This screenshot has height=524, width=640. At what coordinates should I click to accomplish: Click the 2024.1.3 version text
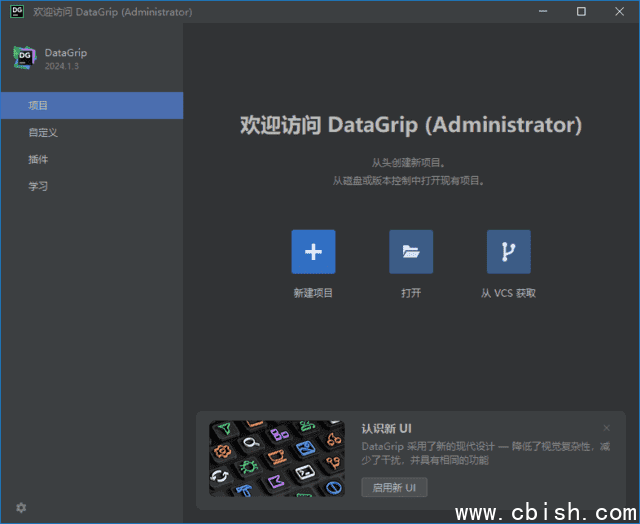62,66
